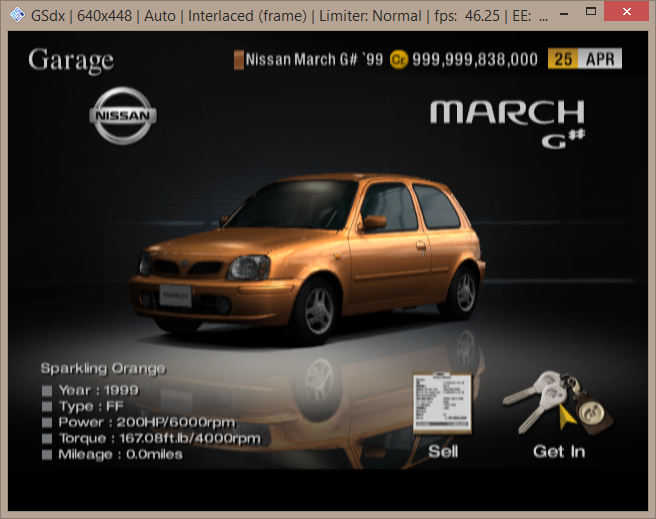656x519 pixels.
Task: Click the GSdx window app icon
Action: (17, 15)
